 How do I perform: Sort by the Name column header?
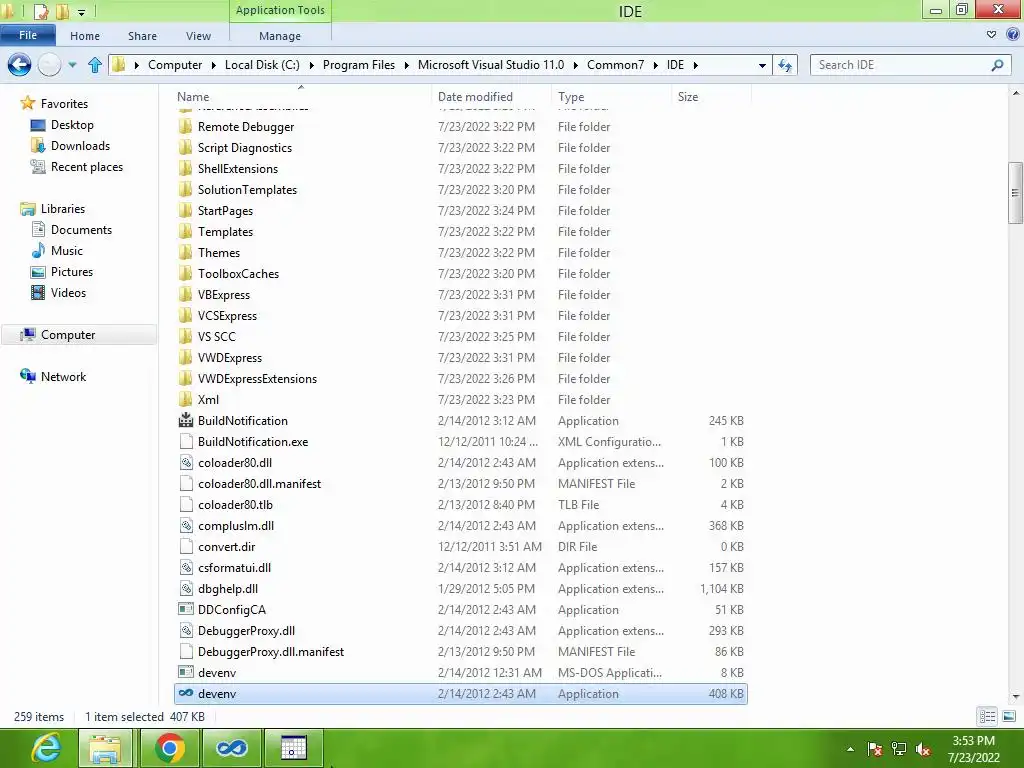(x=300, y=96)
